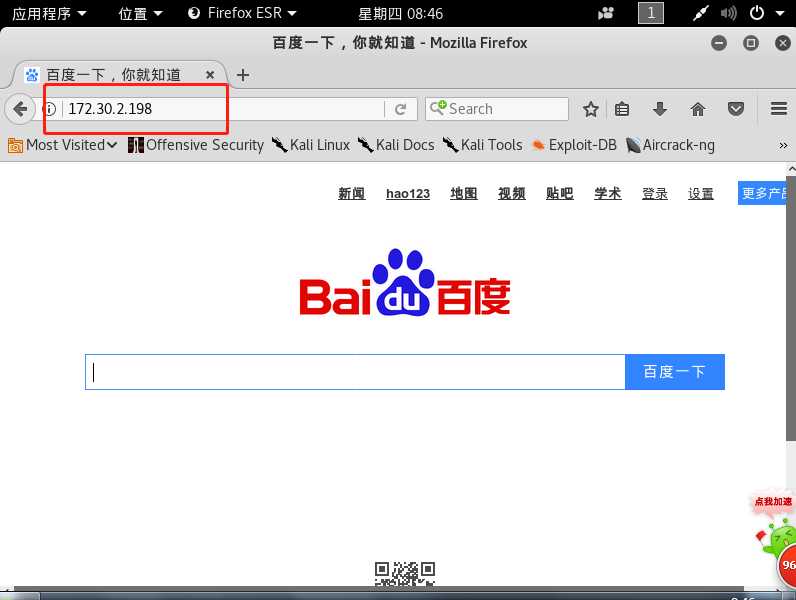Click the 百度一下 search button
Screen dimensions: 796x600
[675, 372]
